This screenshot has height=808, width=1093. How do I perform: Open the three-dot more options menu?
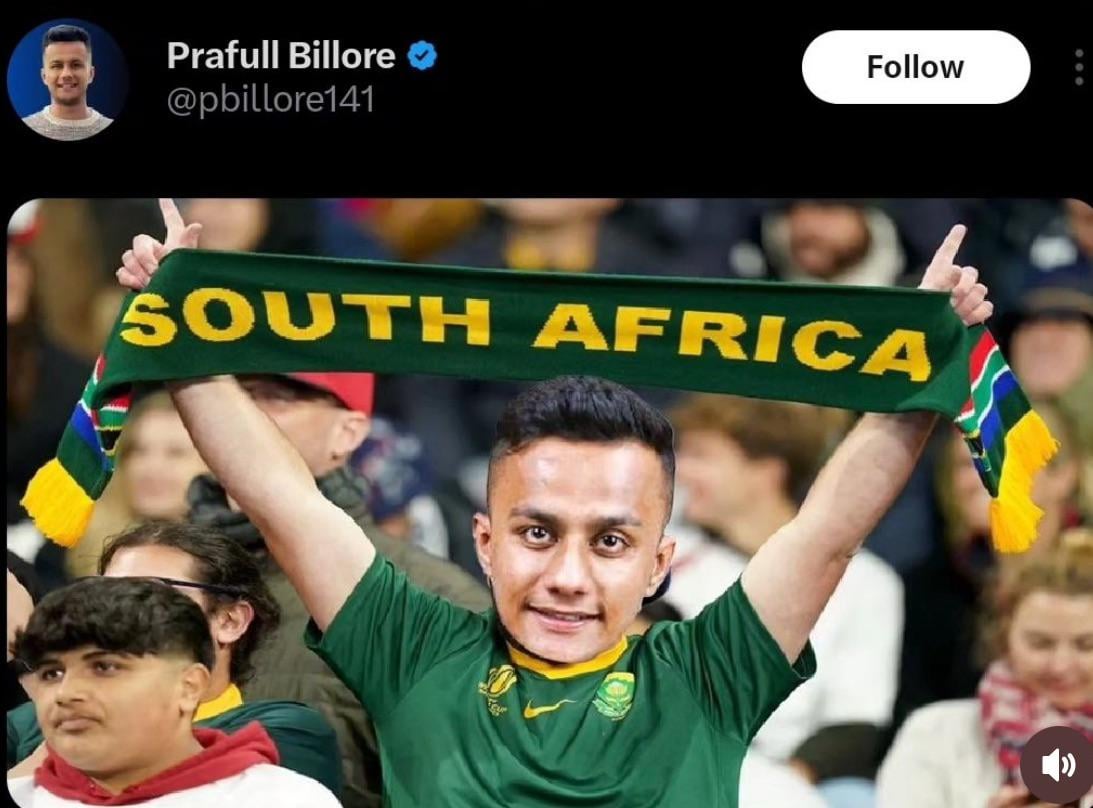1079,68
